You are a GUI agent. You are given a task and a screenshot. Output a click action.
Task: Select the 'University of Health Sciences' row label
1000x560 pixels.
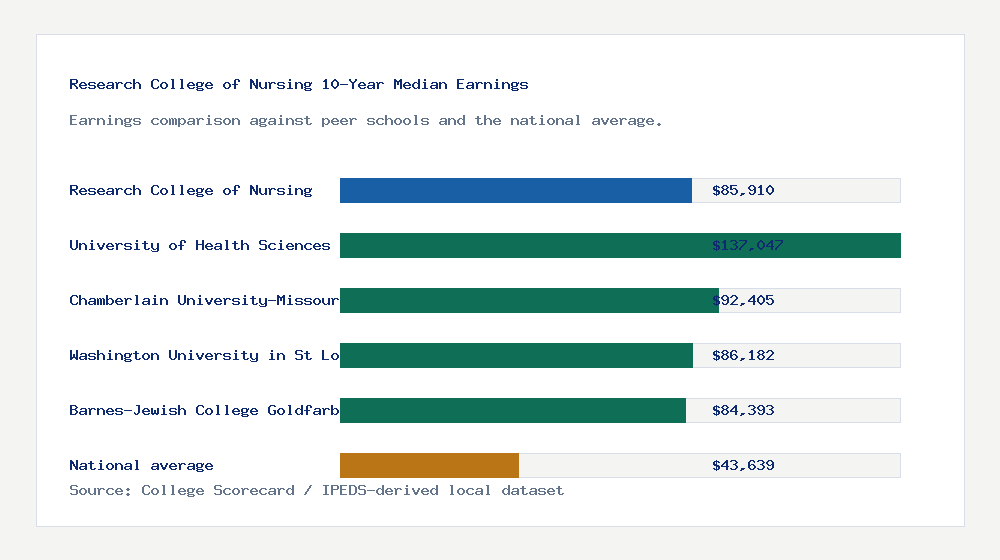200,245
